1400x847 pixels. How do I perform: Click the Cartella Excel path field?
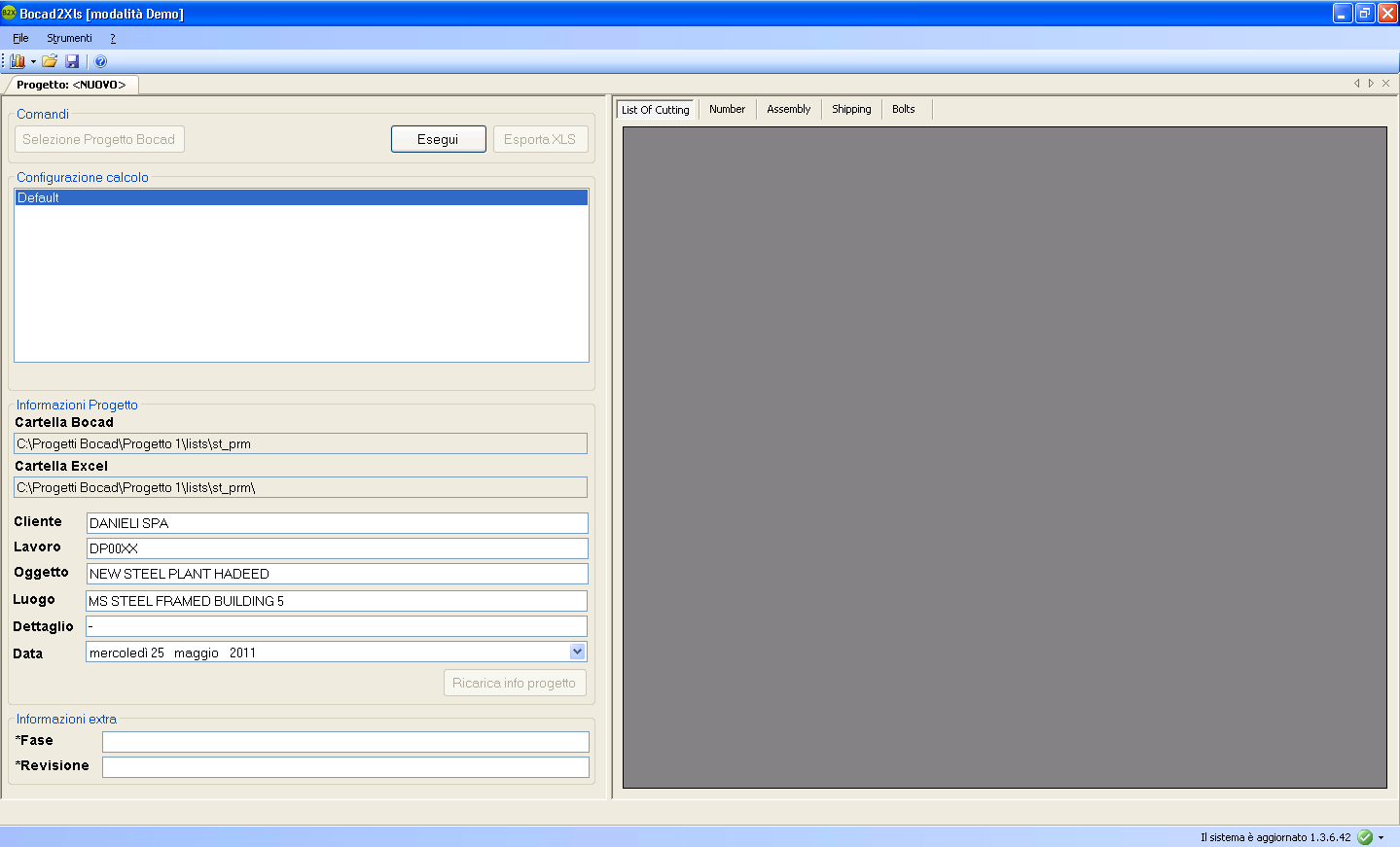pos(301,487)
